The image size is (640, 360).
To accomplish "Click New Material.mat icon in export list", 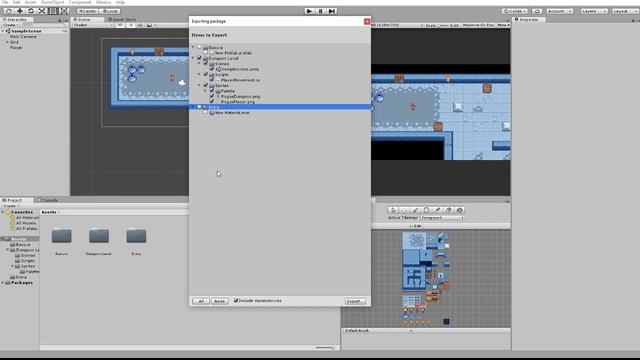I will [x=212, y=113].
